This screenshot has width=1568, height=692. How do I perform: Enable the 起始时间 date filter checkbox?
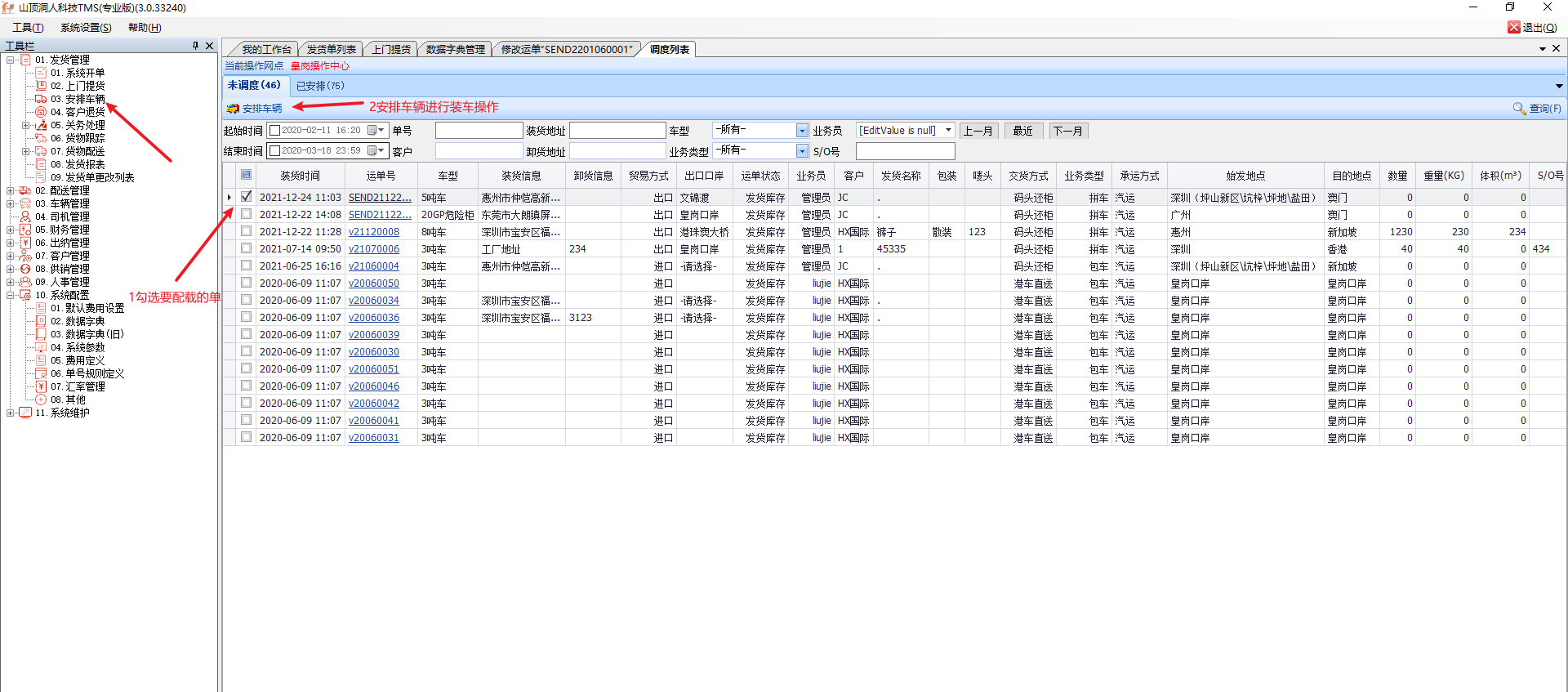[x=275, y=131]
